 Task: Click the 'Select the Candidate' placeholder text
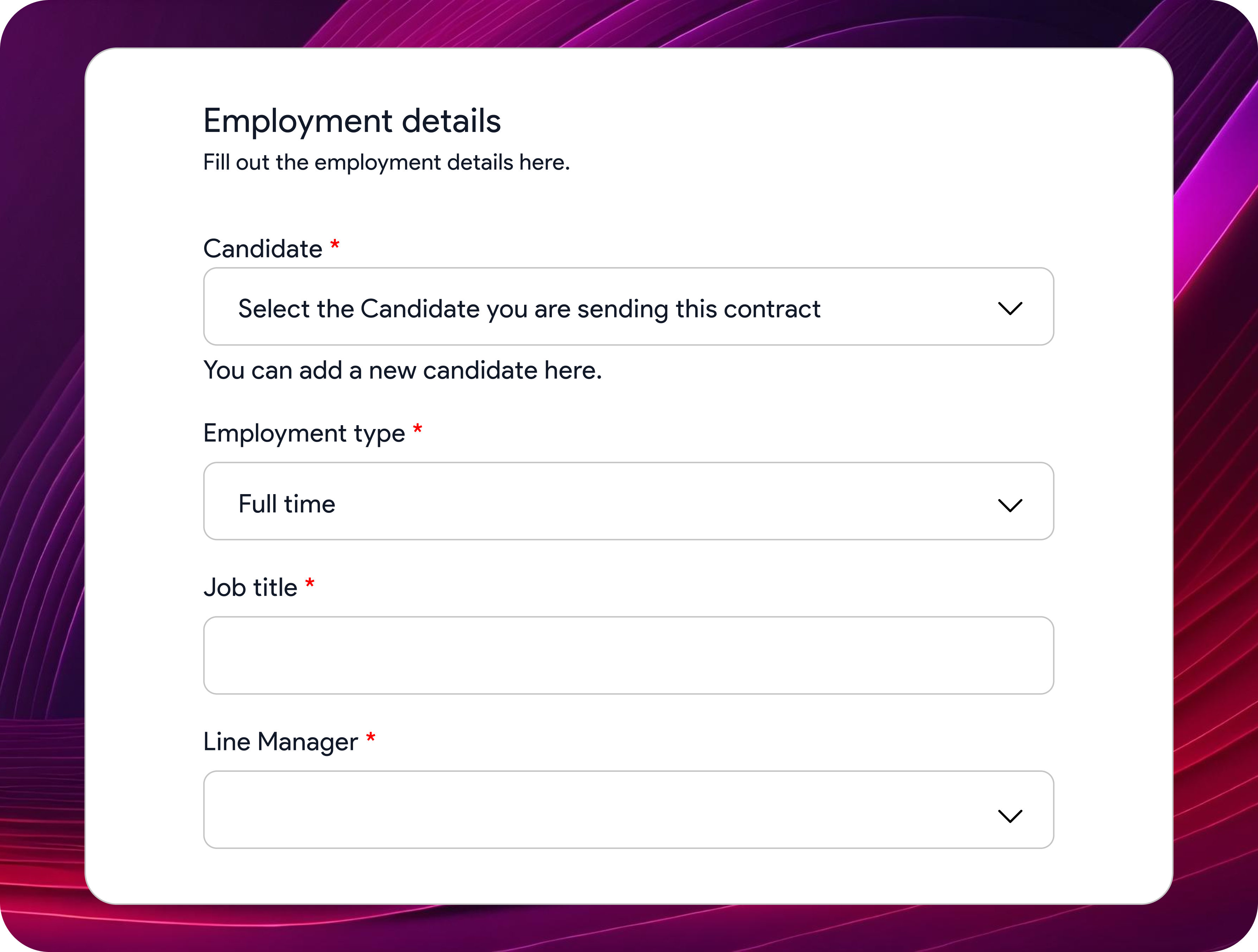529,309
